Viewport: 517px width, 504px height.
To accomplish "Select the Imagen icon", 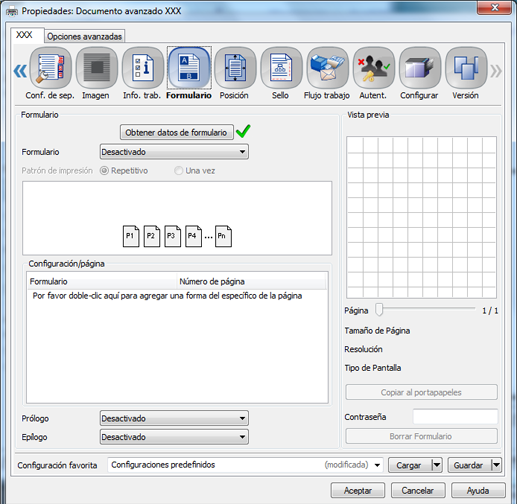I will click(97, 68).
